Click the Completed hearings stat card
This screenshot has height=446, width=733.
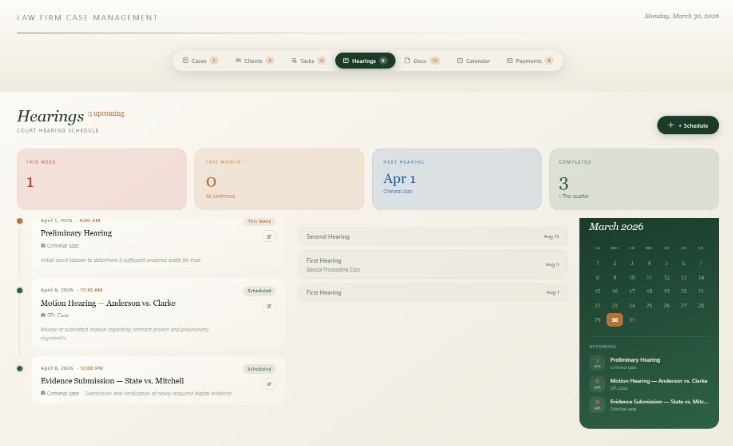[634, 179]
